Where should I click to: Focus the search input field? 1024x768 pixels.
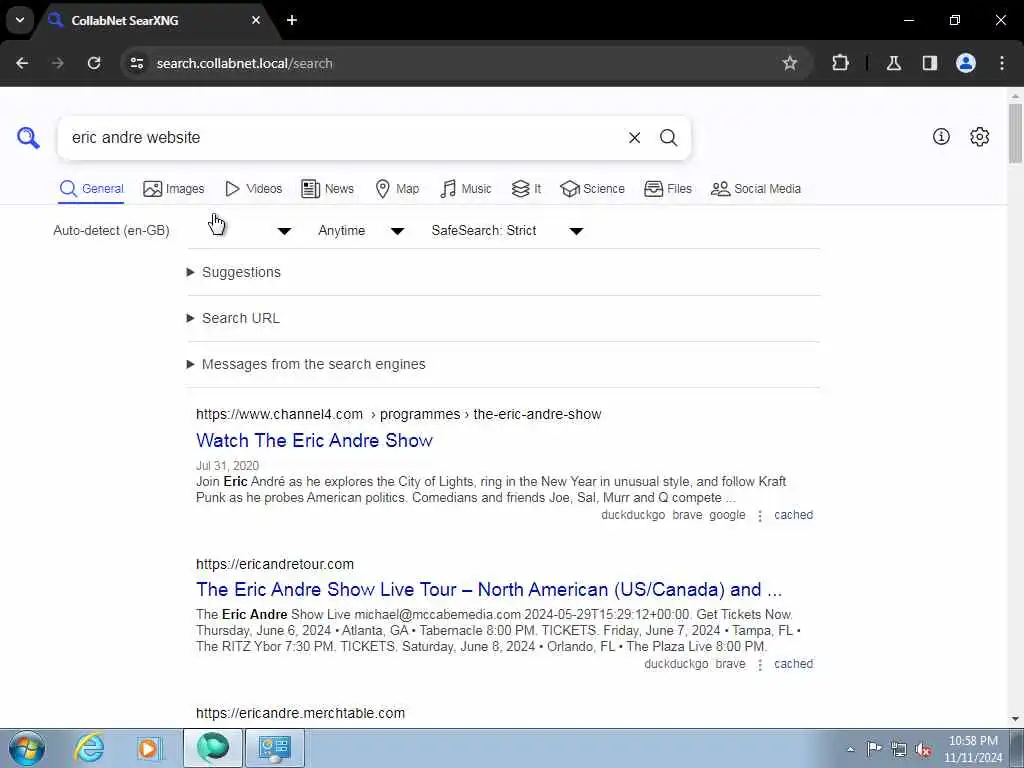point(340,138)
